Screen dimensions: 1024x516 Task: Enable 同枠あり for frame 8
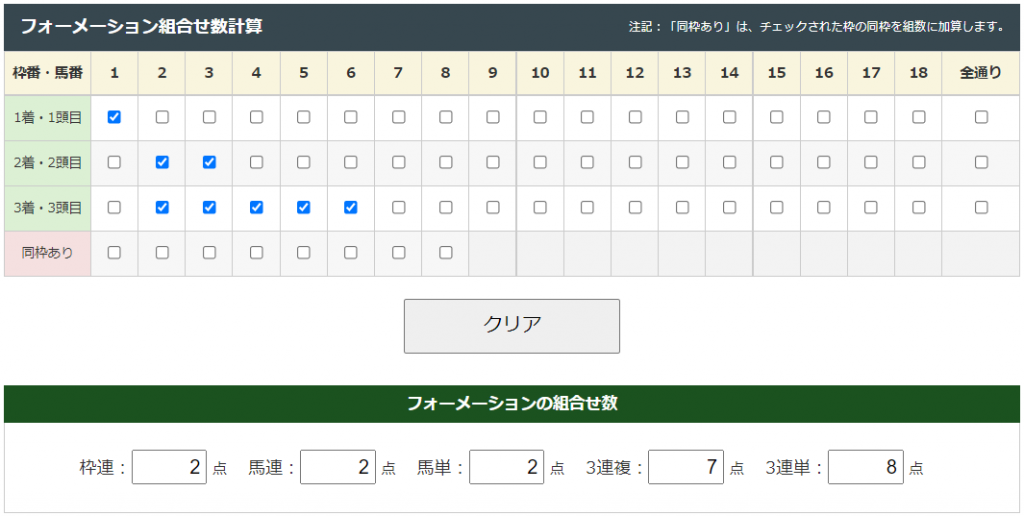tap(446, 253)
